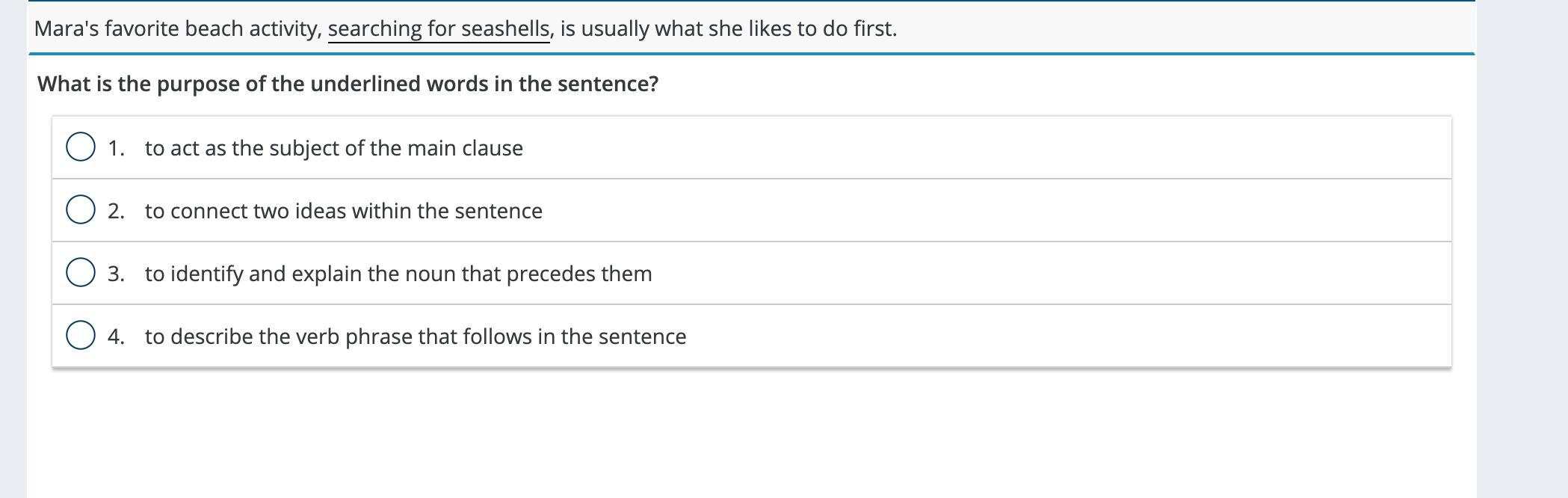Click "Mara's favorite beach activity" in the passage
1568x498 pixels.
pyautogui.click(x=176, y=28)
